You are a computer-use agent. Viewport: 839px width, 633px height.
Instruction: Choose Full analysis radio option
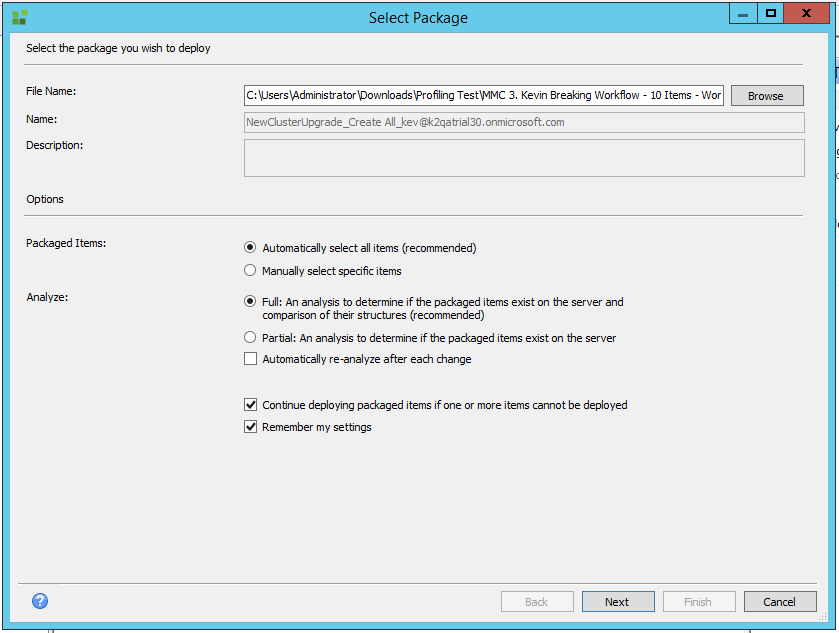tap(250, 301)
